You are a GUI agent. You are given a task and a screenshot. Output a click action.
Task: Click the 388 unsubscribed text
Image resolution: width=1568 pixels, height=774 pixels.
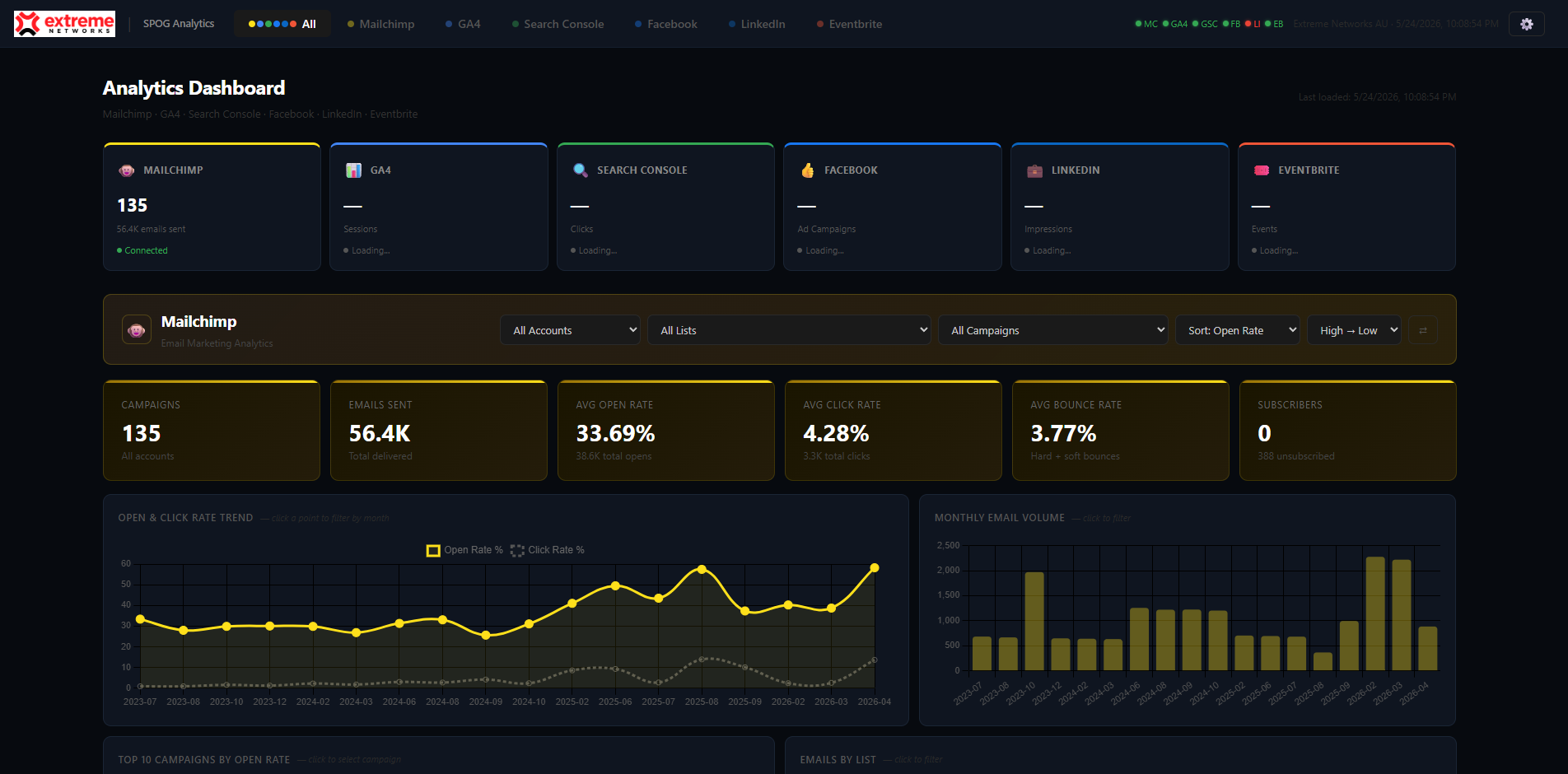[1296, 456]
